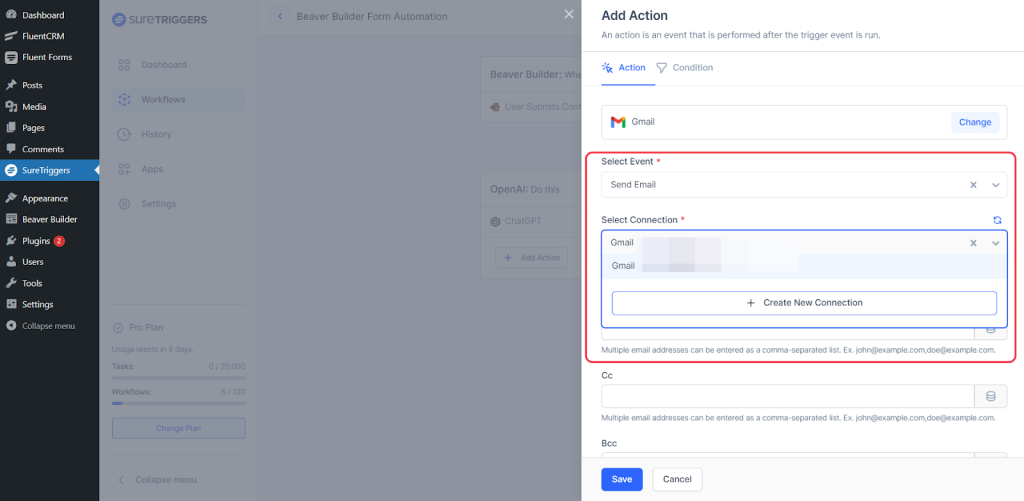This screenshot has width=1024, height=501.
Task: Click into the Cc input field
Action: pyautogui.click(x=787, y=396)
